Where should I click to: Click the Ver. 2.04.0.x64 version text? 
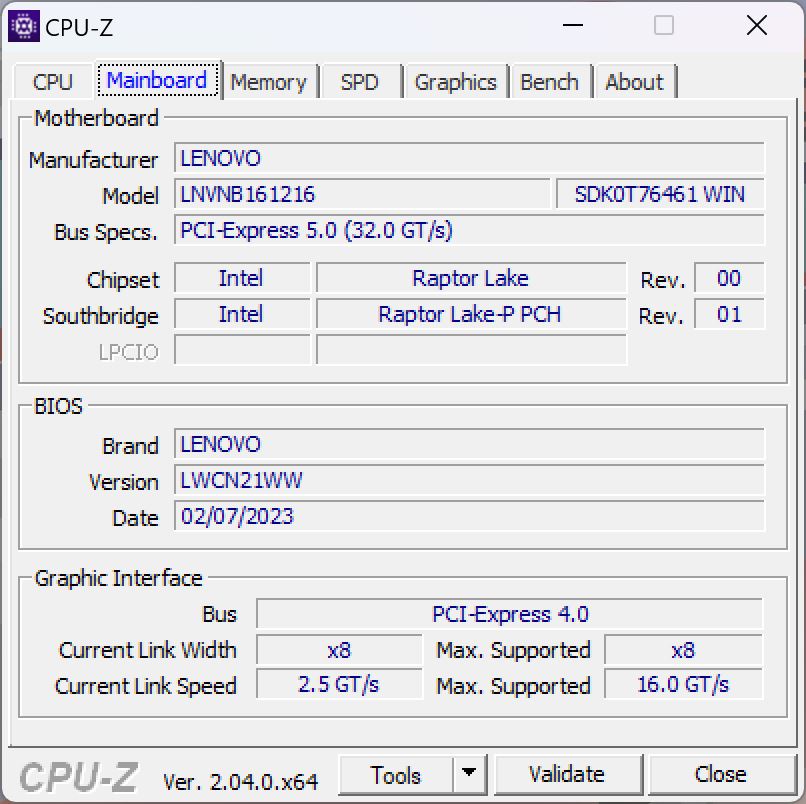point(241,782)
